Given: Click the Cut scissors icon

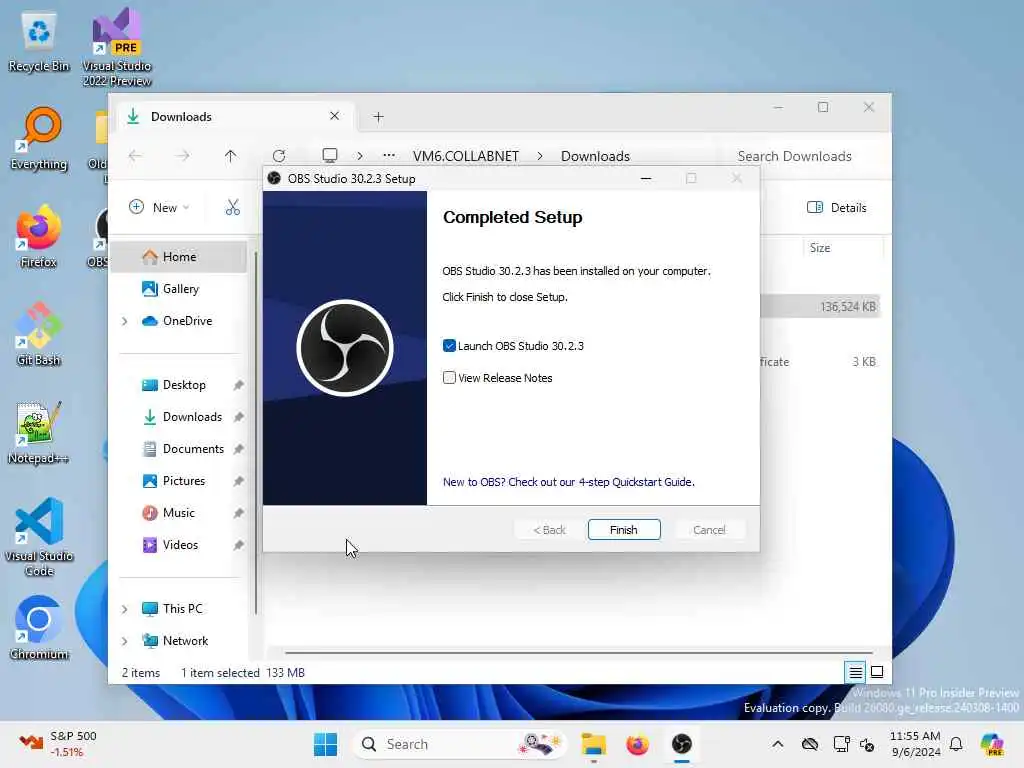Looking at the screenshot, I should 232,208.
